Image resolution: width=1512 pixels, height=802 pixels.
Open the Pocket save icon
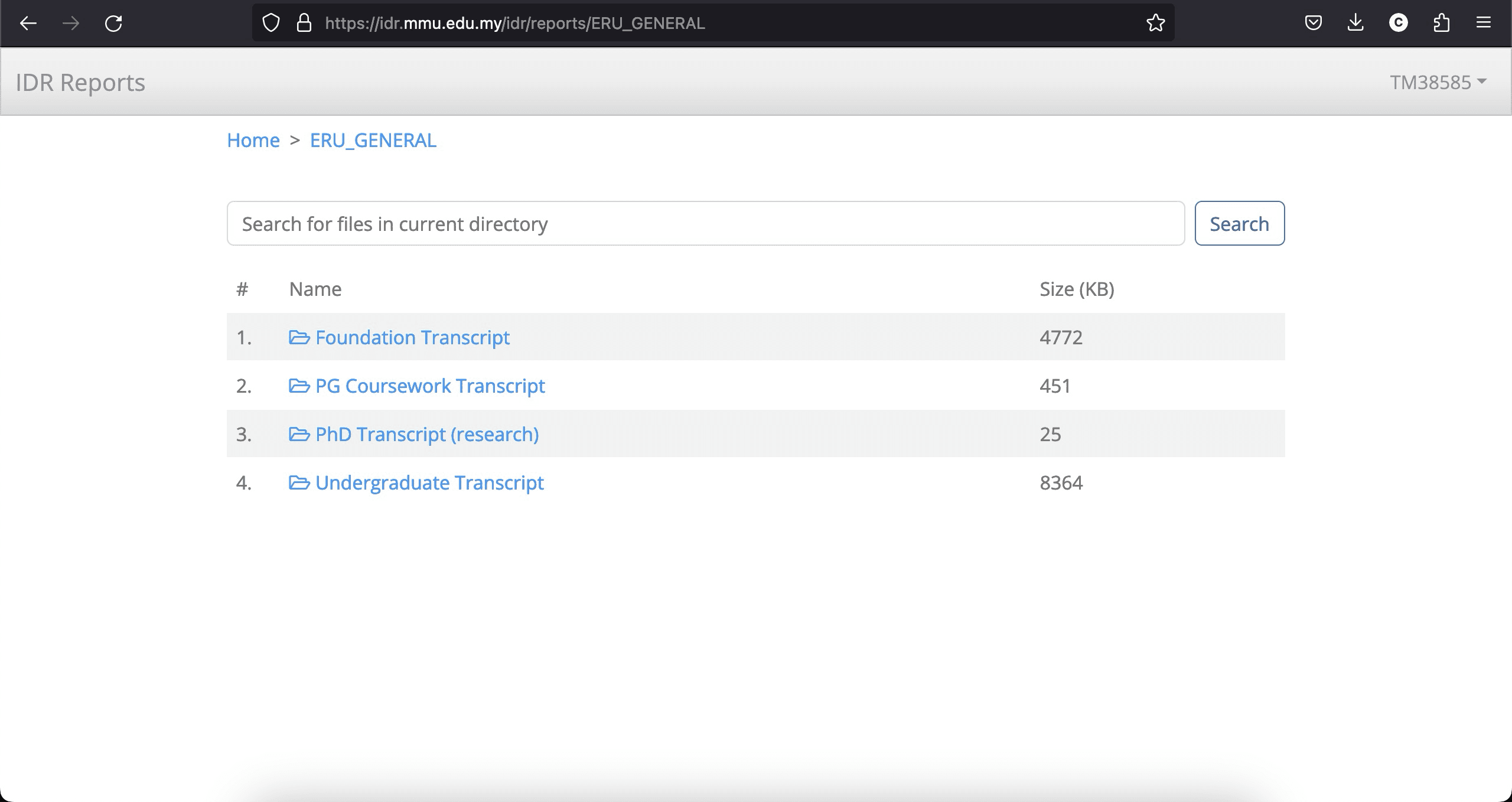(x=1313, y=23)
